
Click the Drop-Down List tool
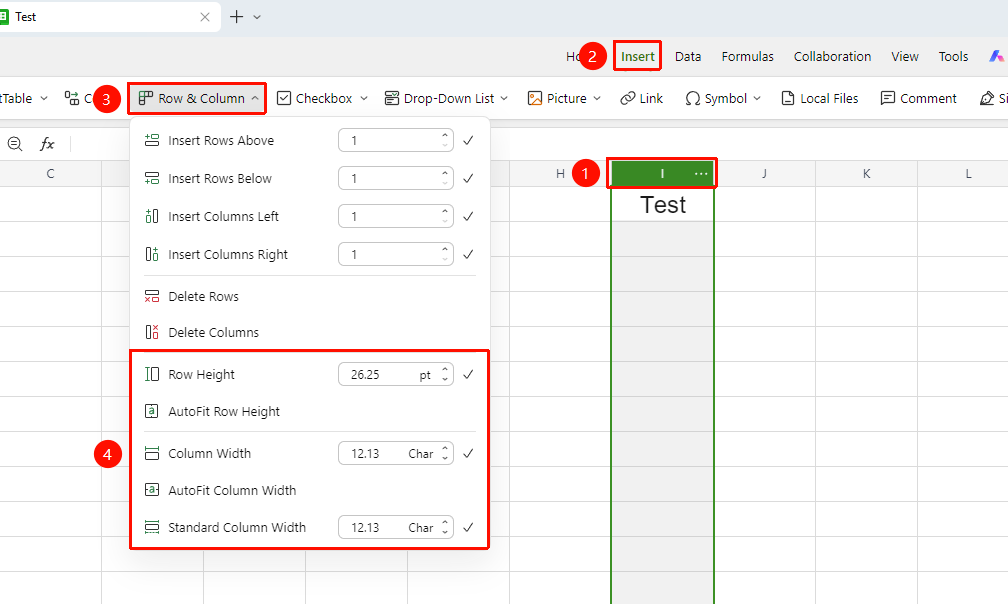[x=440, y=98]
